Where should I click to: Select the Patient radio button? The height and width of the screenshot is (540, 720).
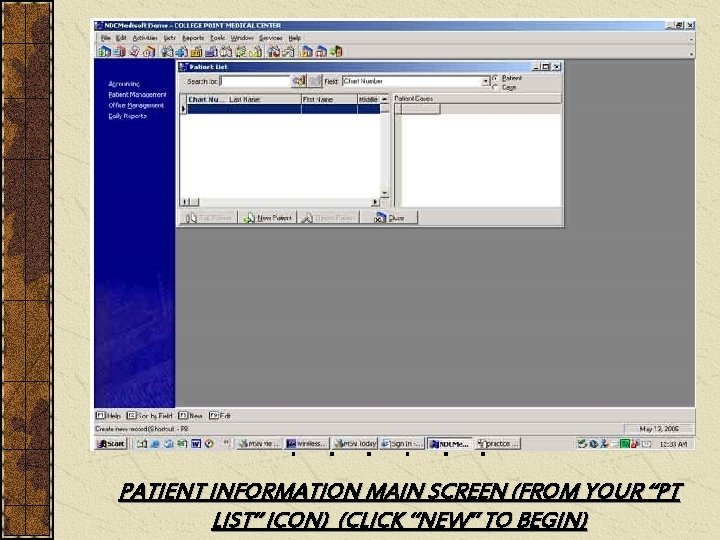pos(495,79)
